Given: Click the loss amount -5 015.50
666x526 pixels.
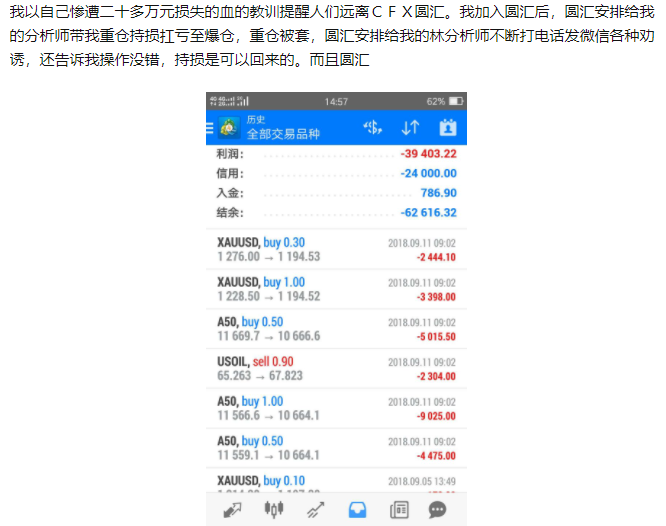Looking at the screenshot, I should tap(436, 337).
